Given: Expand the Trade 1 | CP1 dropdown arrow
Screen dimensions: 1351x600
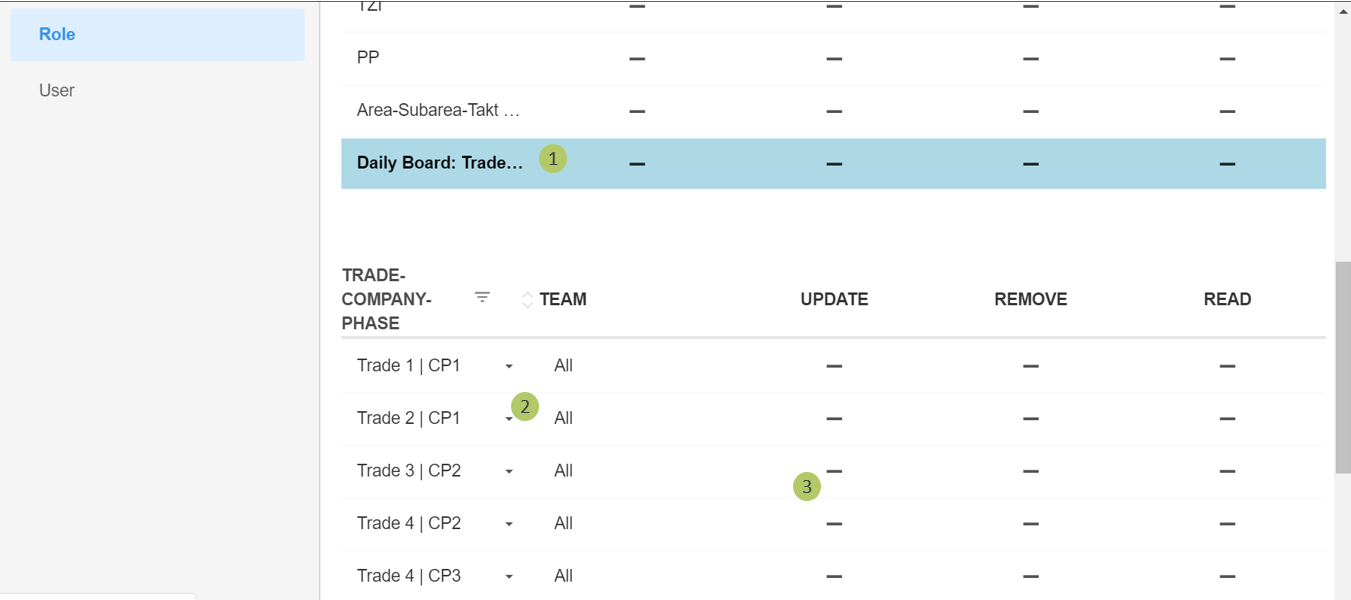Looking at the screenshot, I should [x=509, y=367].
